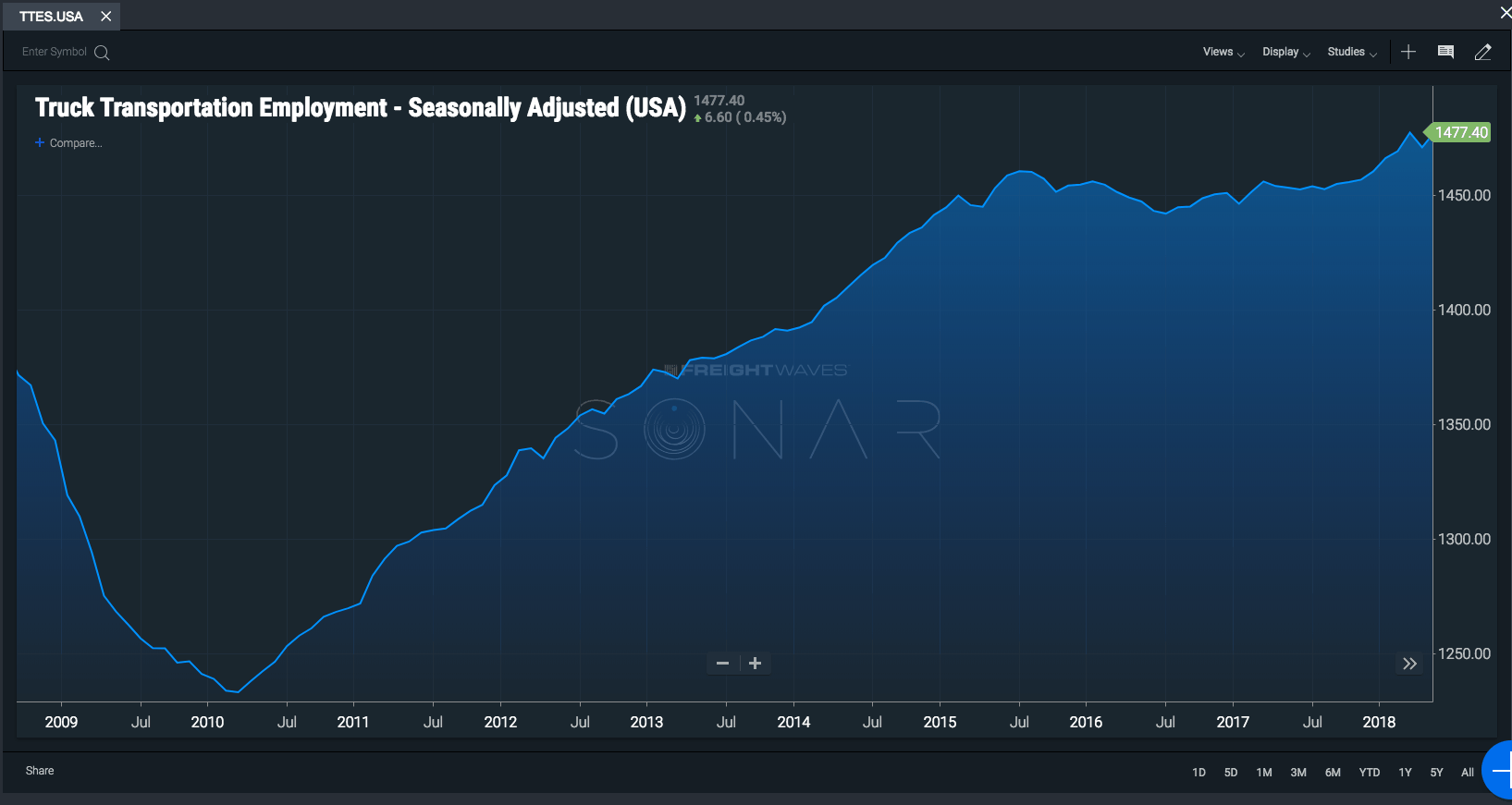The image size is (1512, 805).
Task: Set range to YTD
Action: pos(1370,773)
